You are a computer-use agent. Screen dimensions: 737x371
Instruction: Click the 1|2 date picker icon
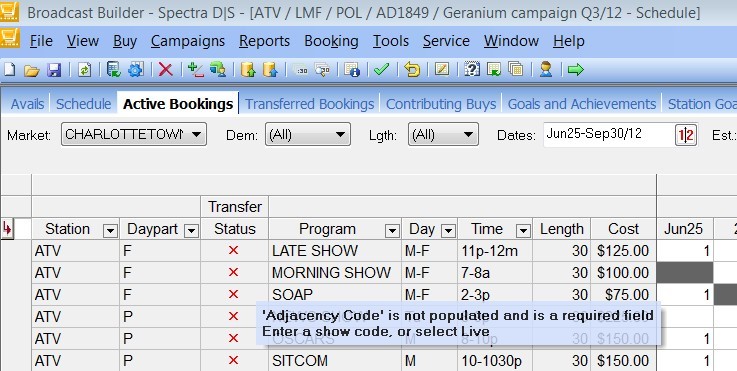pyautogui.click(x=686, y=135)
